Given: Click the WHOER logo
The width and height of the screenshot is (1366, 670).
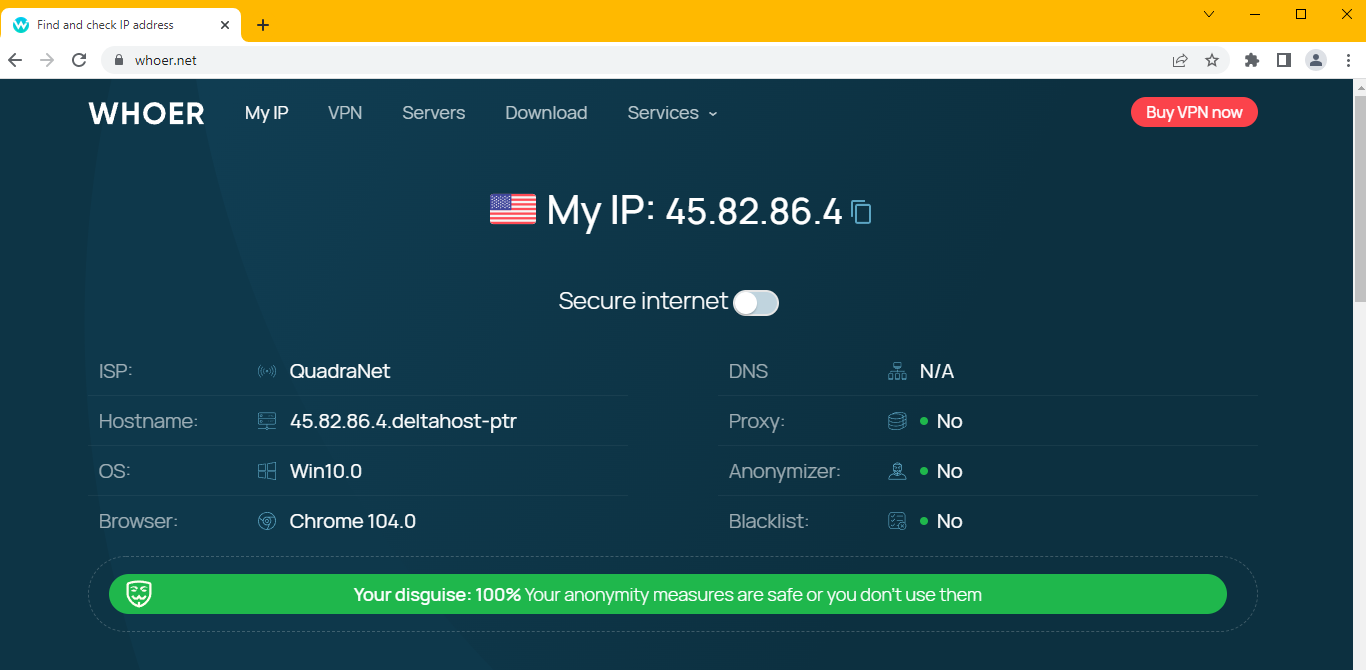Looking at the screenshot, I should [x=146, y=113].
